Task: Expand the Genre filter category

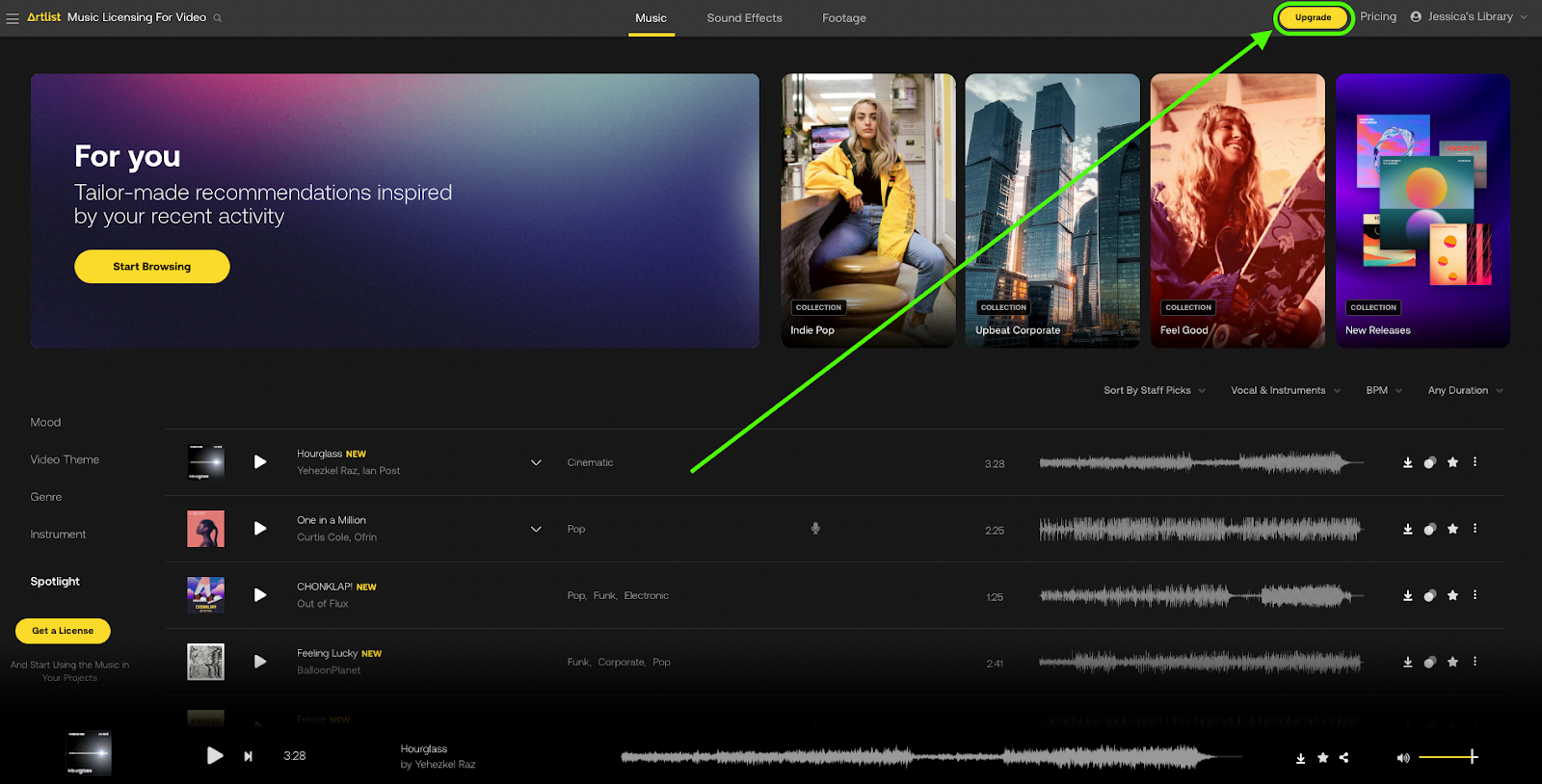Action: (x=46, y=497)
